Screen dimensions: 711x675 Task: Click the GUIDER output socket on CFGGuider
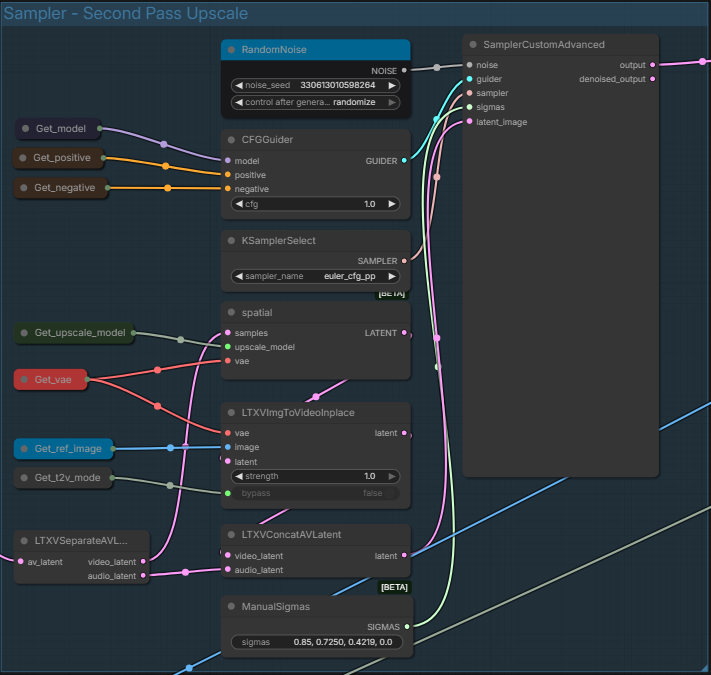click(403, 161)
